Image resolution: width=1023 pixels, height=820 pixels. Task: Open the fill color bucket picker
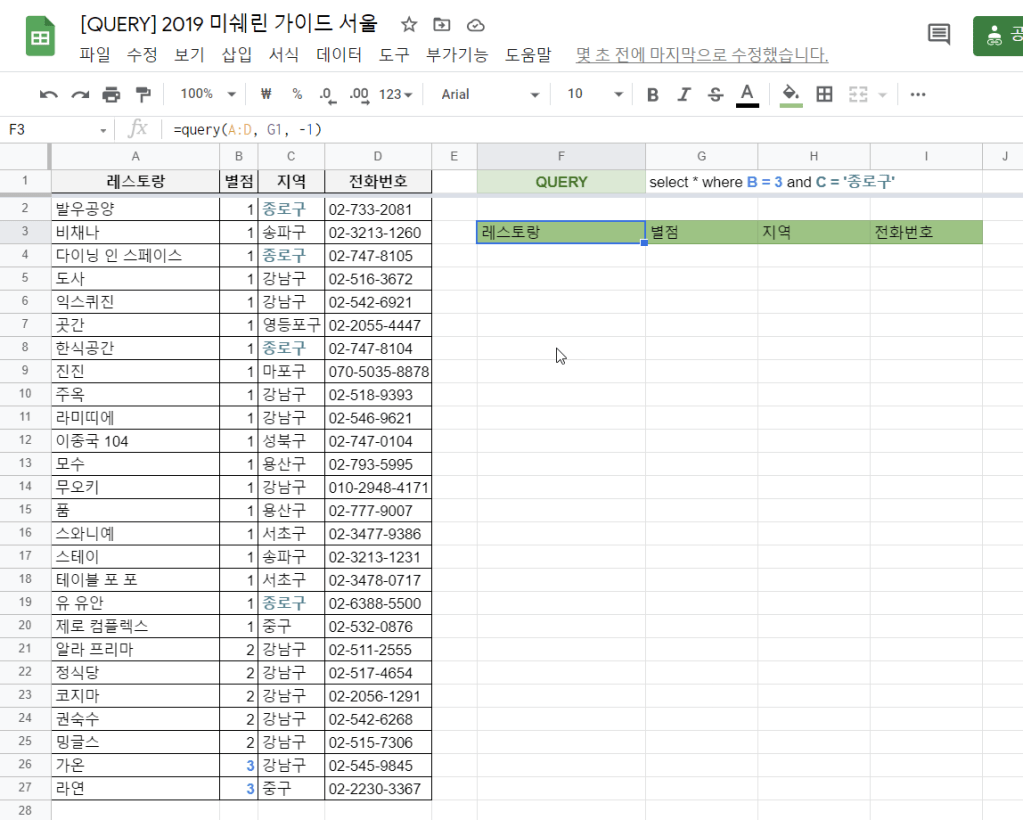pos(791,94)
